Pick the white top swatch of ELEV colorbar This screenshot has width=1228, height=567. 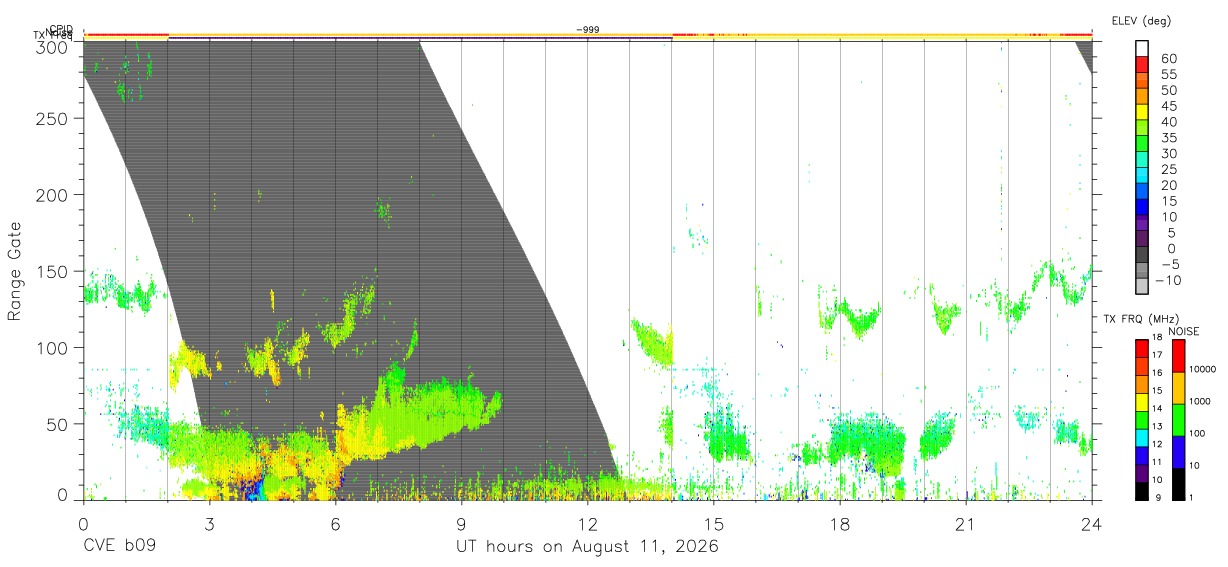[x=1143, y=49]
